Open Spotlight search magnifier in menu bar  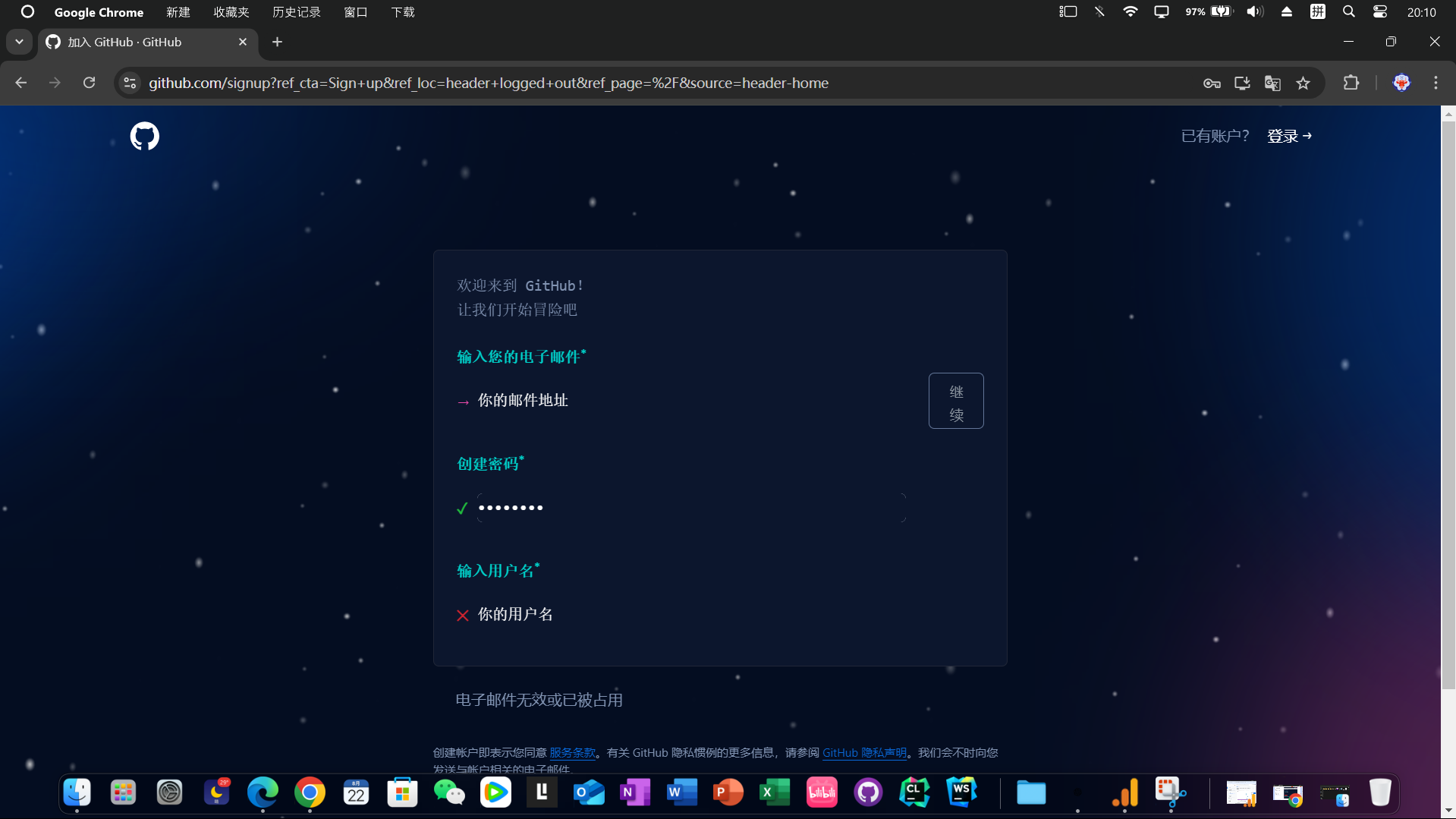(1348, 11)
